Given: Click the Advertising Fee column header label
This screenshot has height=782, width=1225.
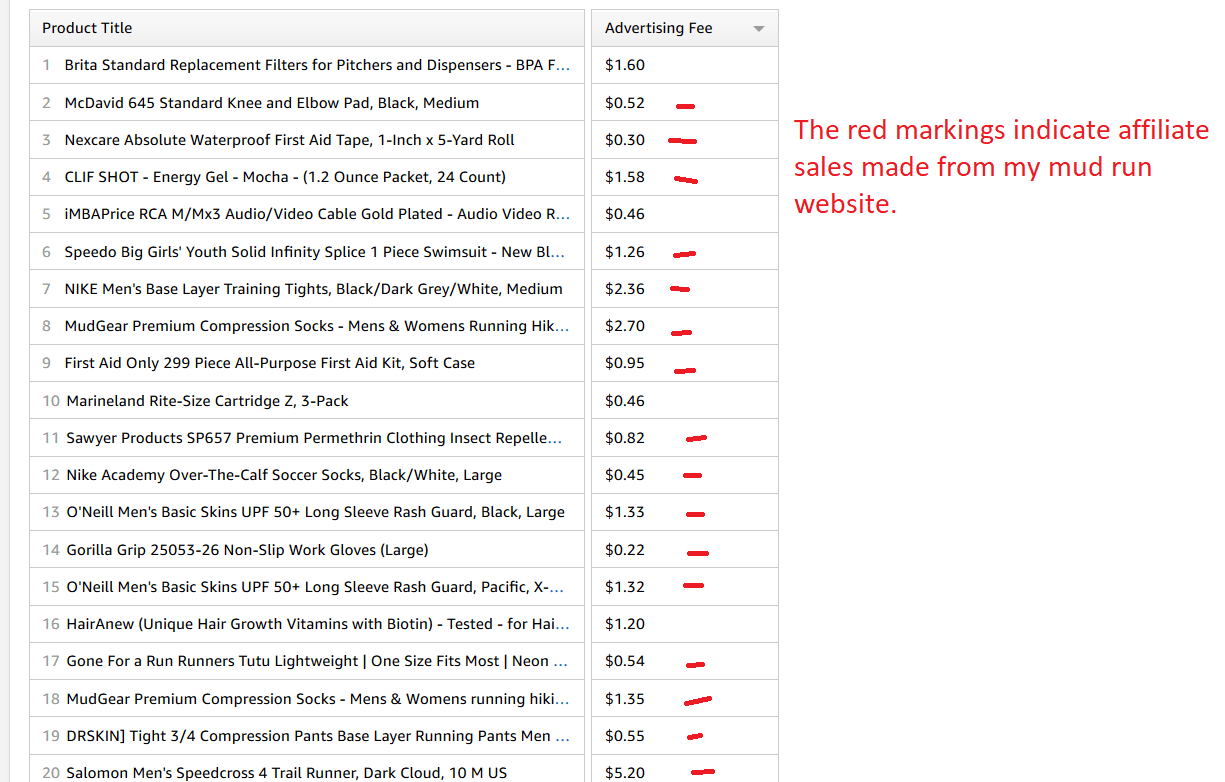Looking at the screenshot, I should (659, 28).
